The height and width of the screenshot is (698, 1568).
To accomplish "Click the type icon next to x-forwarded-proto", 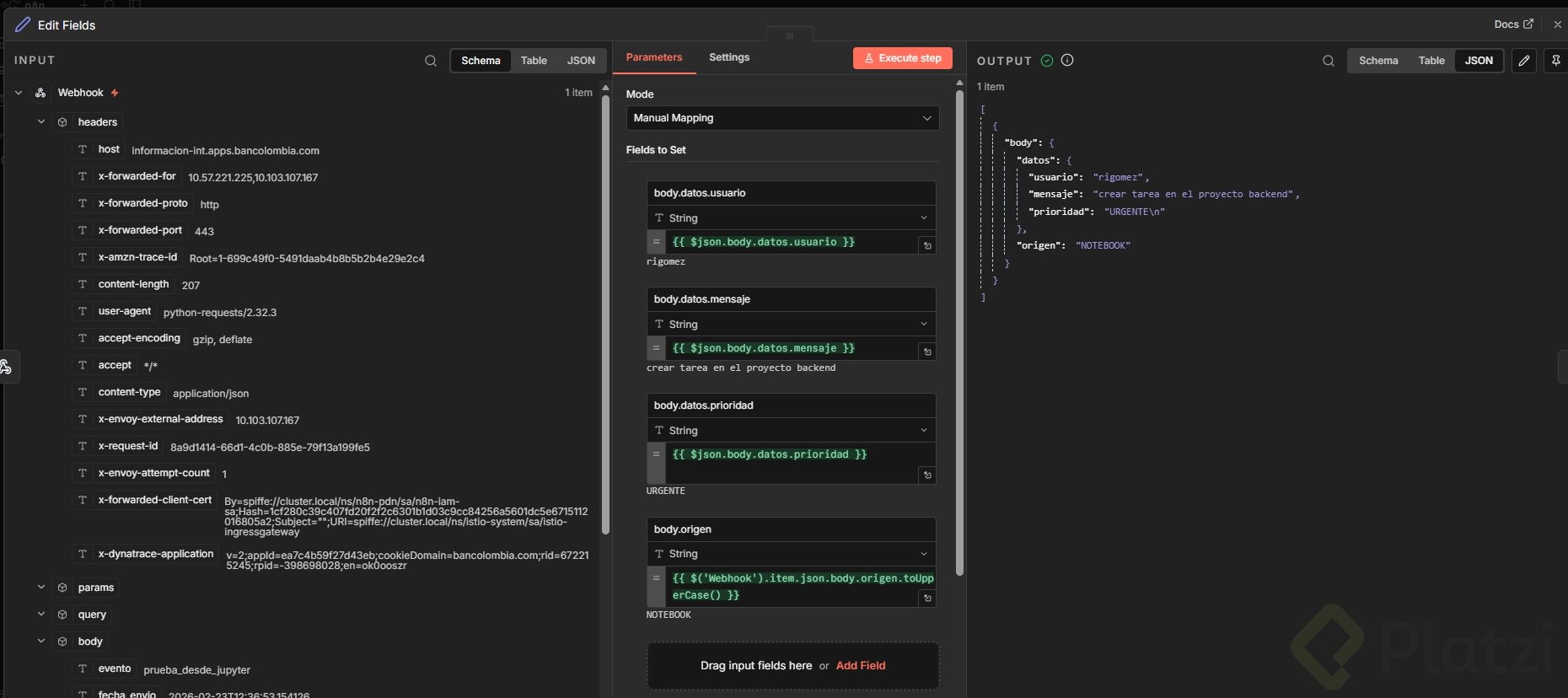I will (83, 203).
